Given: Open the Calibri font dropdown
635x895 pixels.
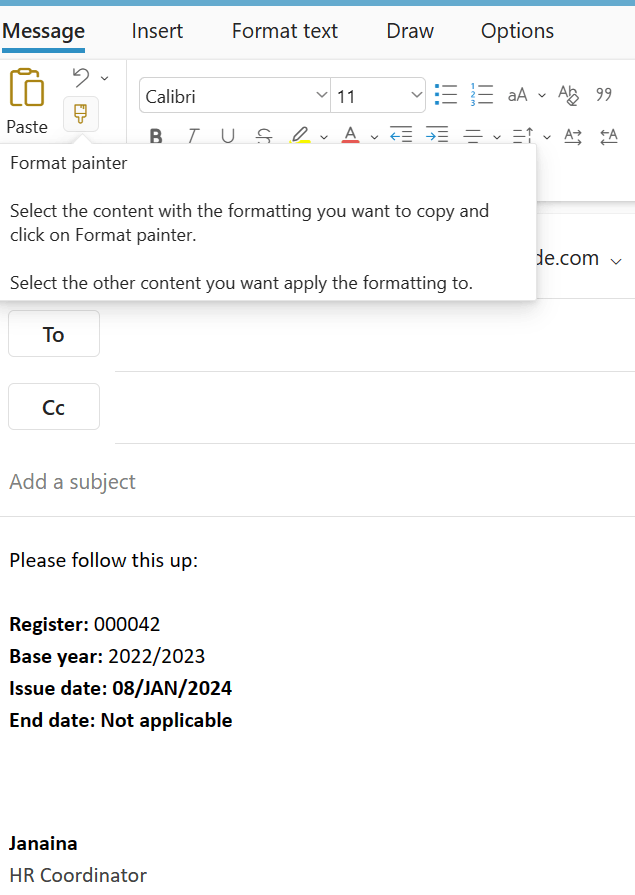Looking at the screenshot, I should [x=234, y=95].
